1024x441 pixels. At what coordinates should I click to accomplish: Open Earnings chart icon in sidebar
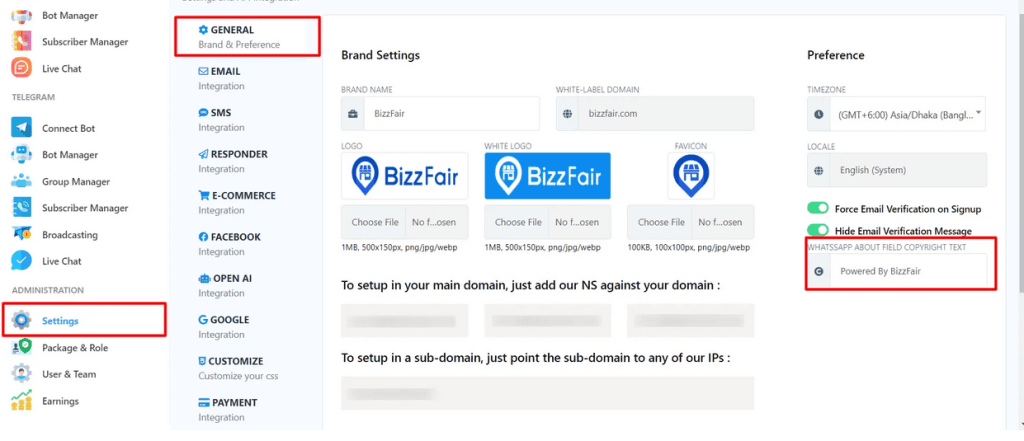coord(22,401)
